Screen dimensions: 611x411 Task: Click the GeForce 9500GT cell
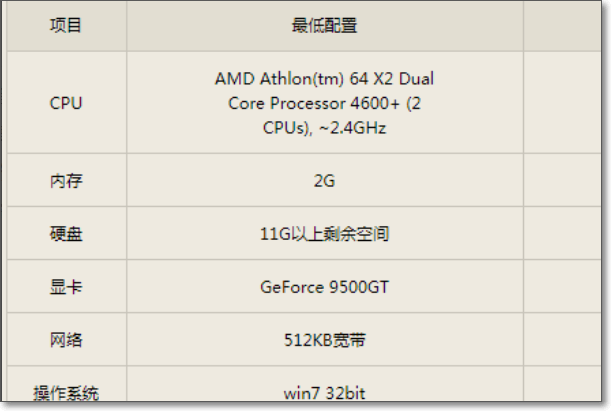point(325,287)
